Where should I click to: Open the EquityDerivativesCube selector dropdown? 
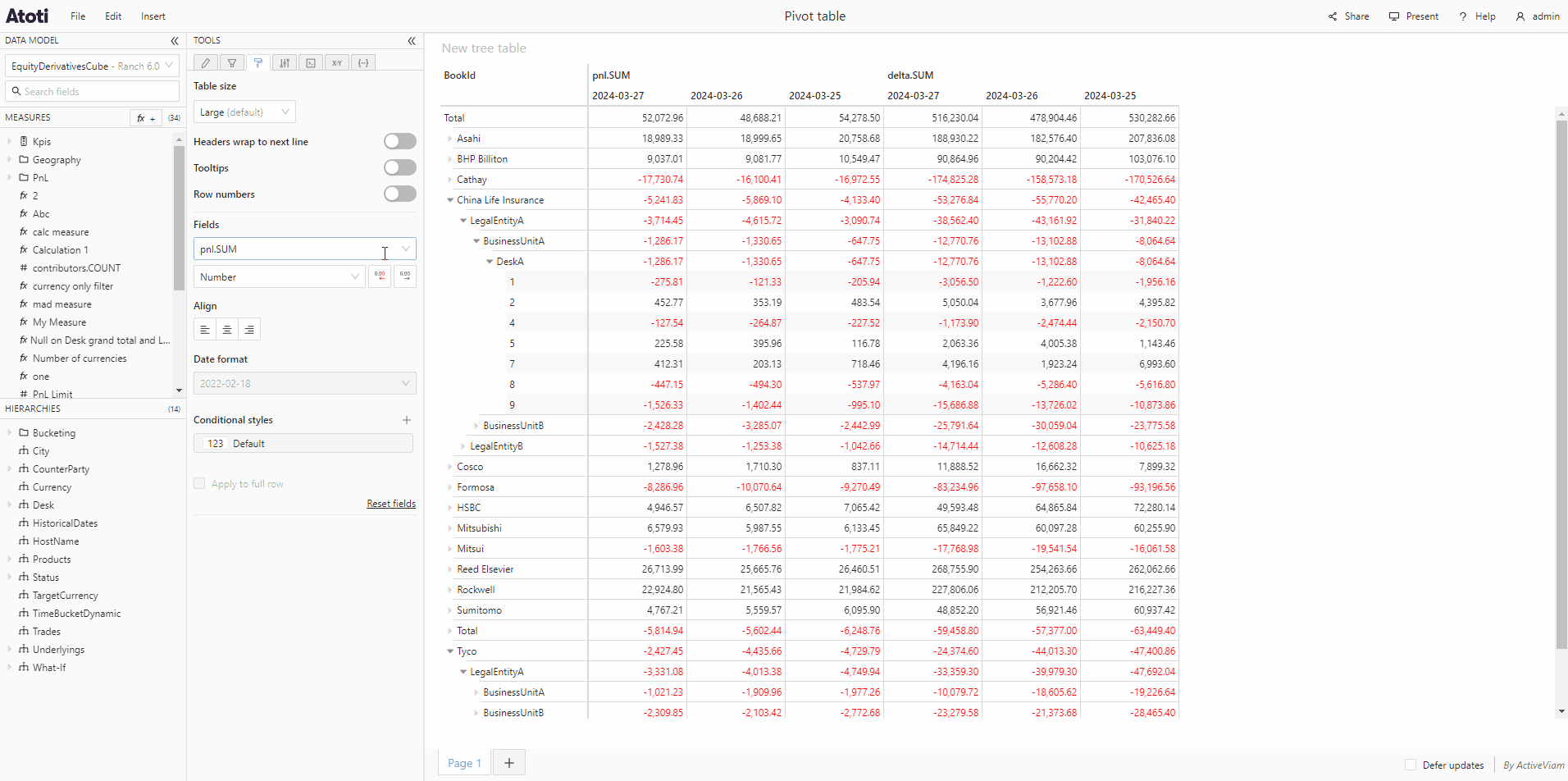click(x=93, y=66)
